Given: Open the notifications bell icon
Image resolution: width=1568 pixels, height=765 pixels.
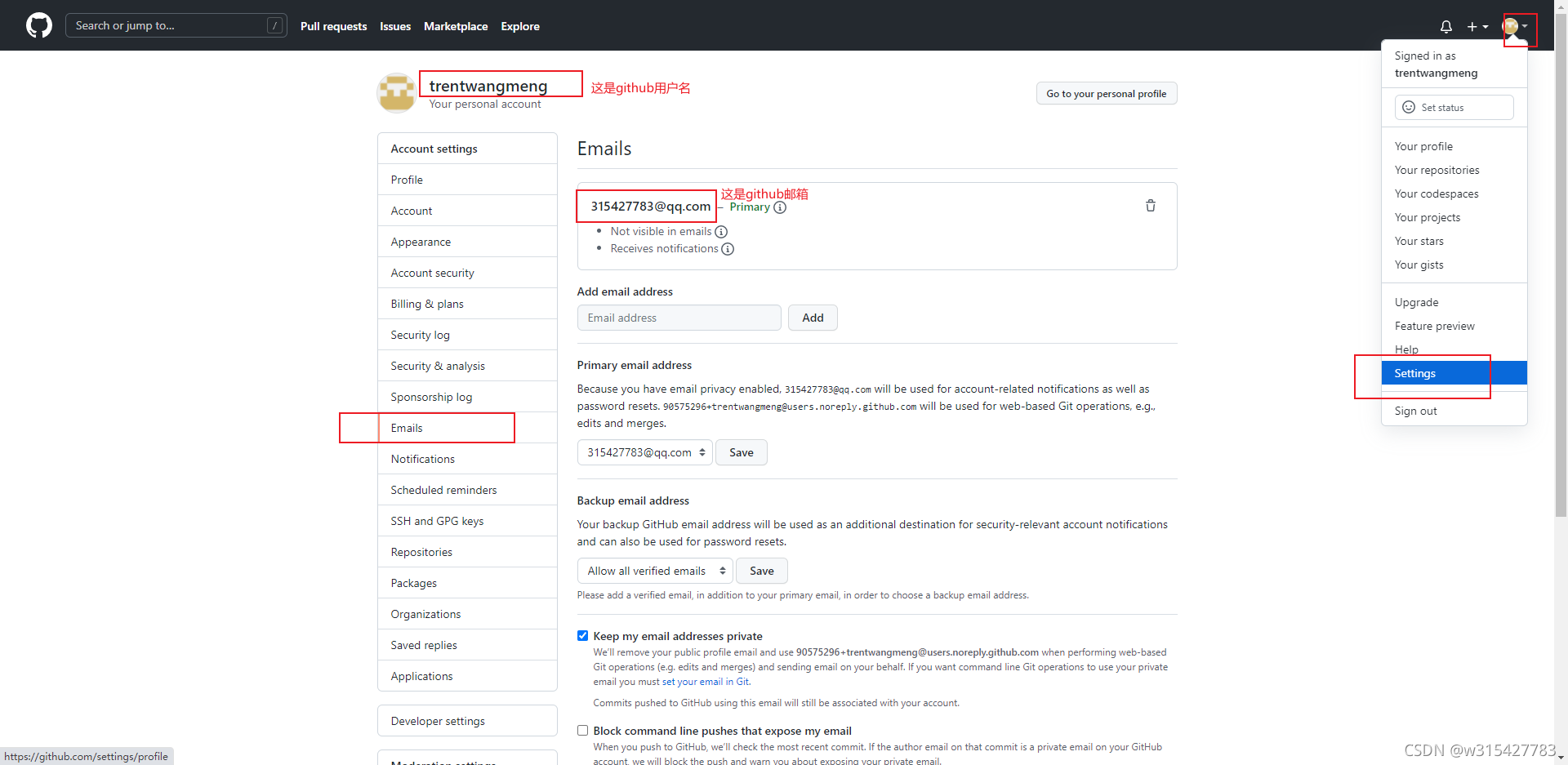Looking at the screenshot, I should [1446, 26].
